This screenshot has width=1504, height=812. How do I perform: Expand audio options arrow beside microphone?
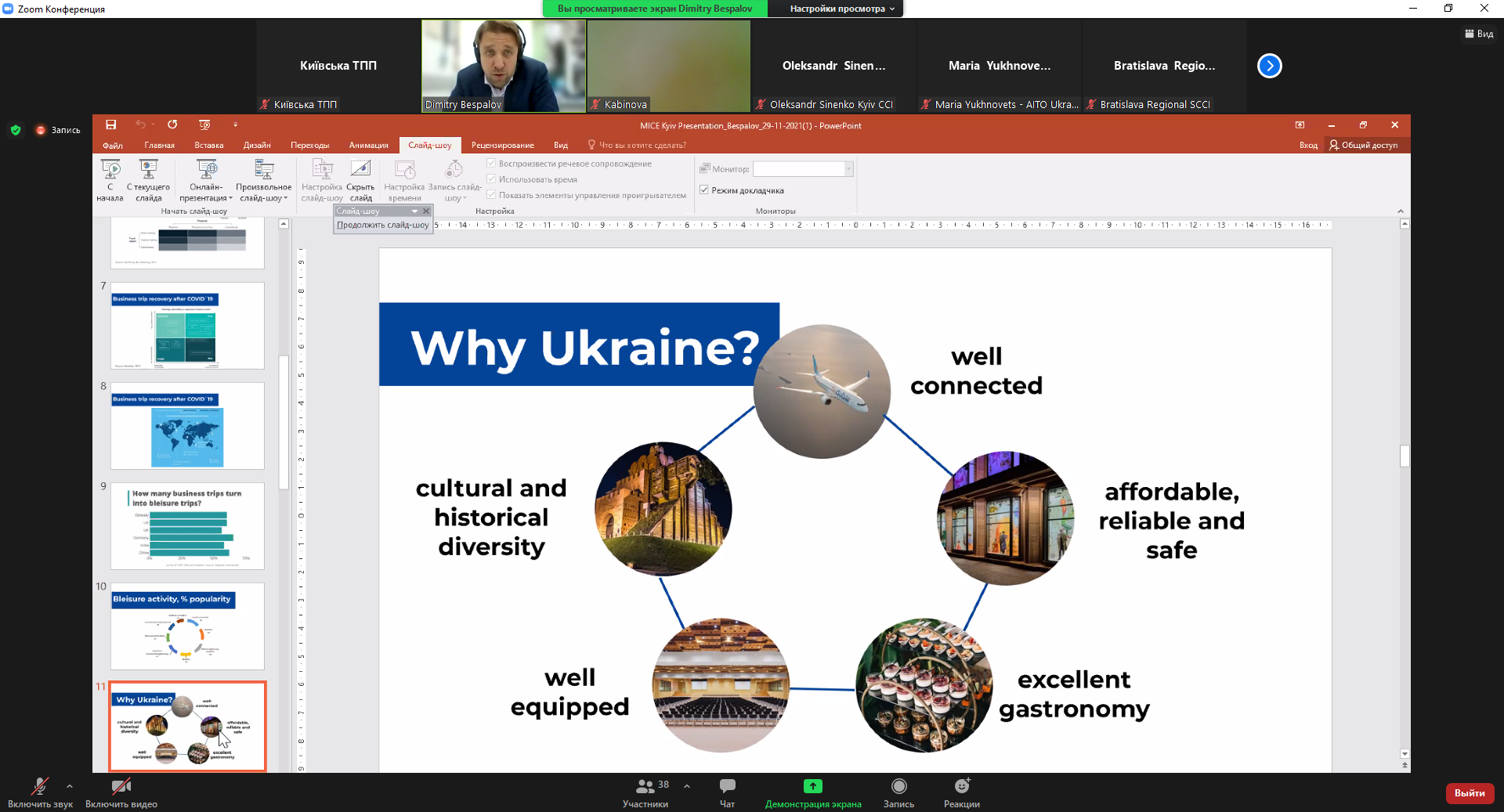[x=70, y=786]
